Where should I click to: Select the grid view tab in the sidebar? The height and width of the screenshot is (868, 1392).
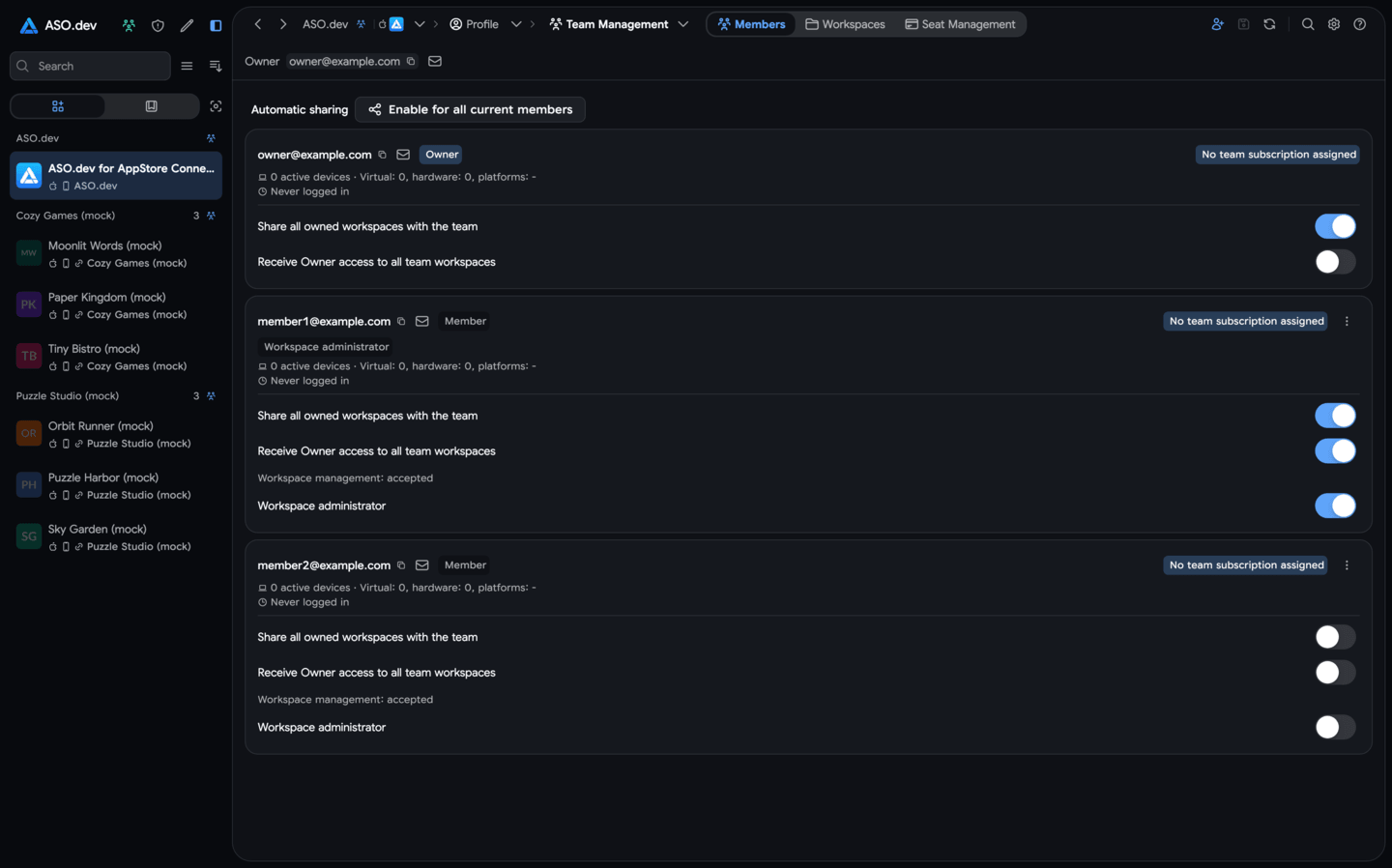[x=58, y=106]
